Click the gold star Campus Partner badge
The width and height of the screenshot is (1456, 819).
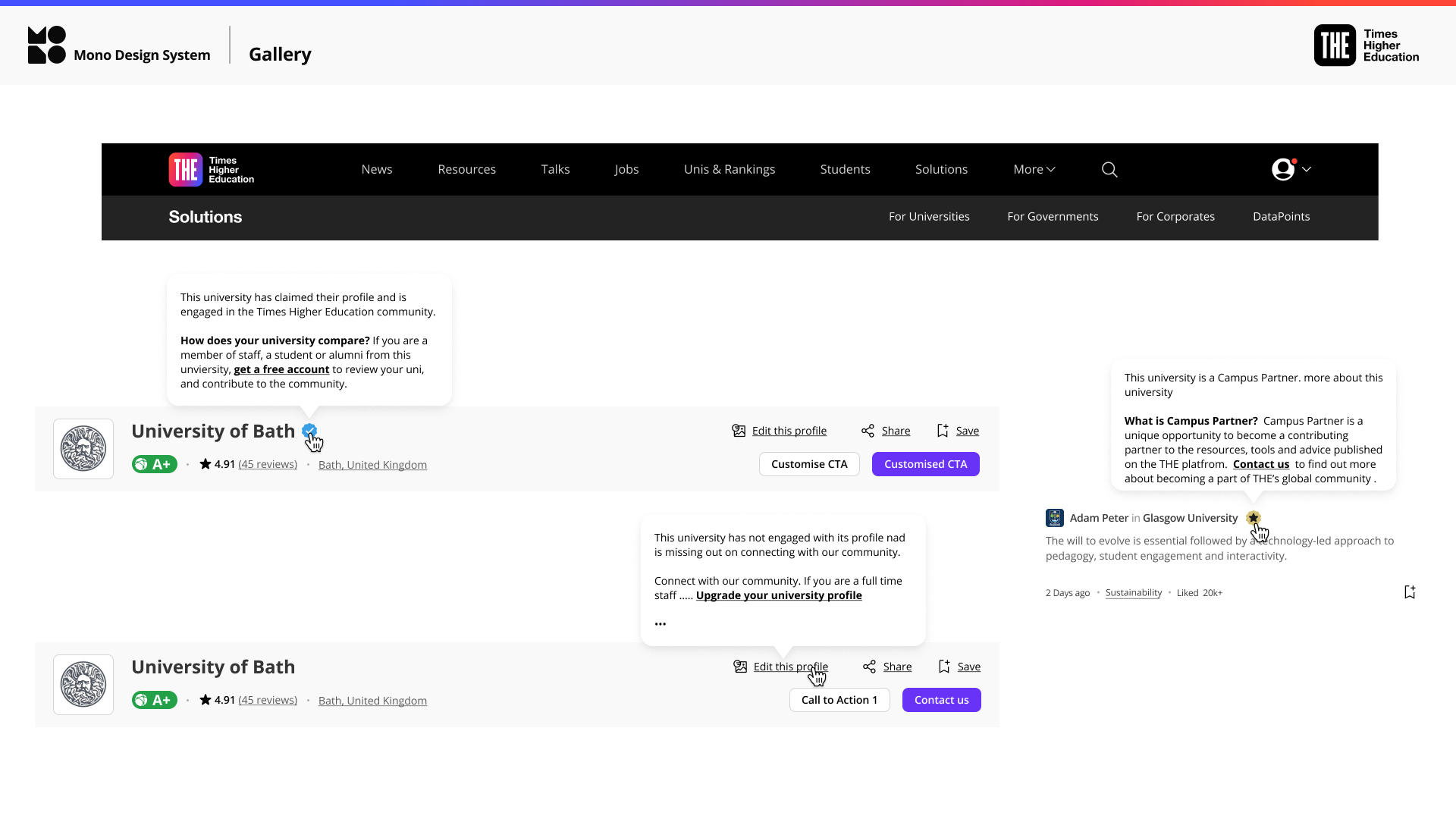click(1254, 518)
